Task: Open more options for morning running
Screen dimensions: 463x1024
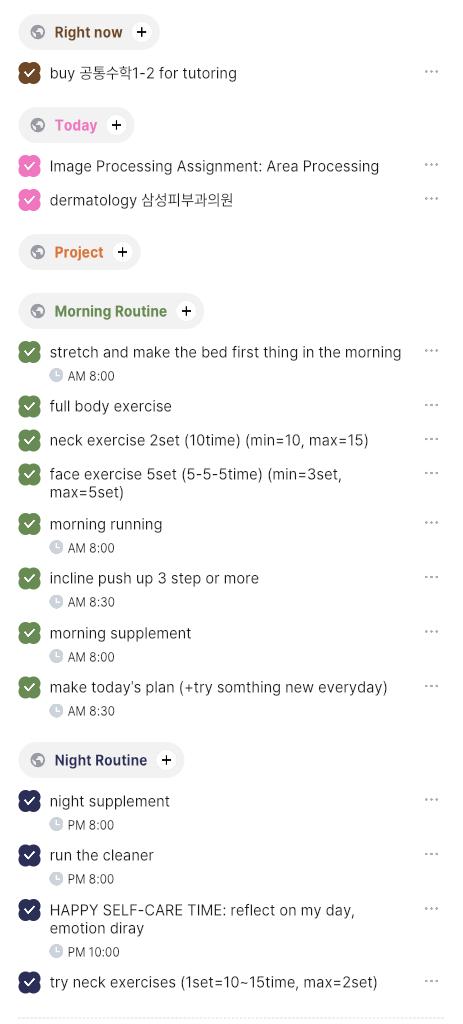Action: click(431, 522)
